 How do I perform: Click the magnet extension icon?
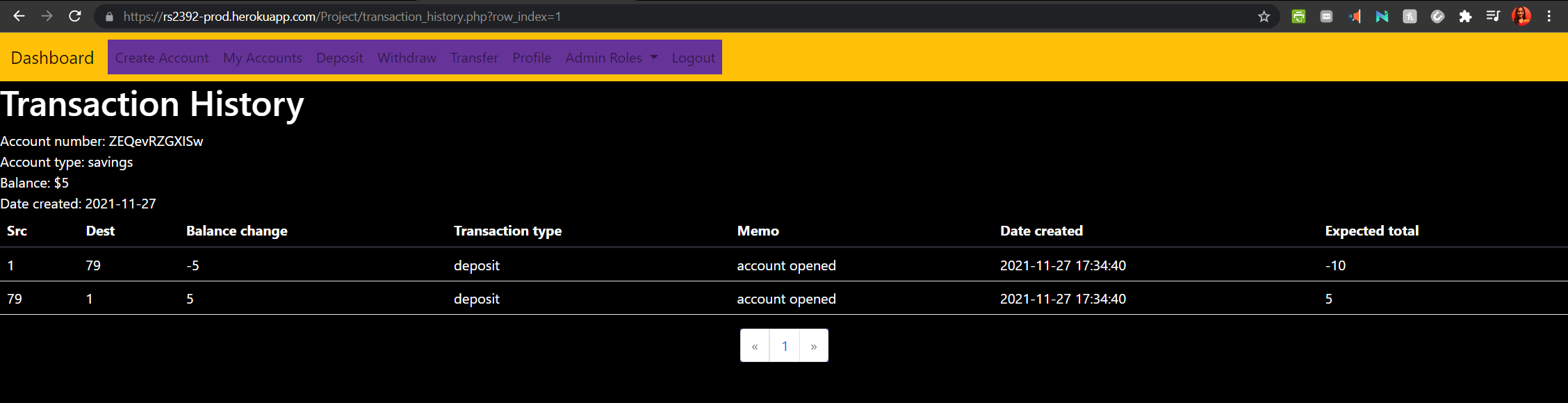(1438, 16)
